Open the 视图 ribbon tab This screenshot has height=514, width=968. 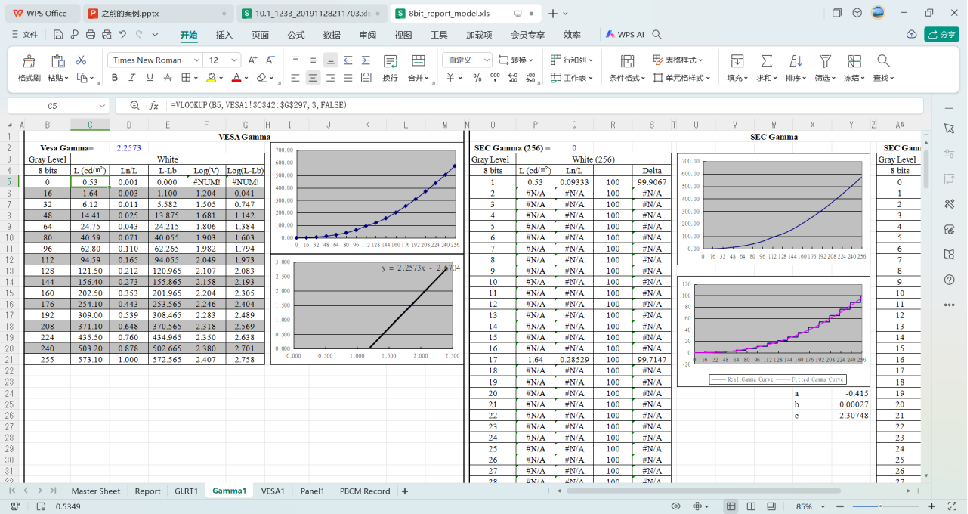click(403, 35)
